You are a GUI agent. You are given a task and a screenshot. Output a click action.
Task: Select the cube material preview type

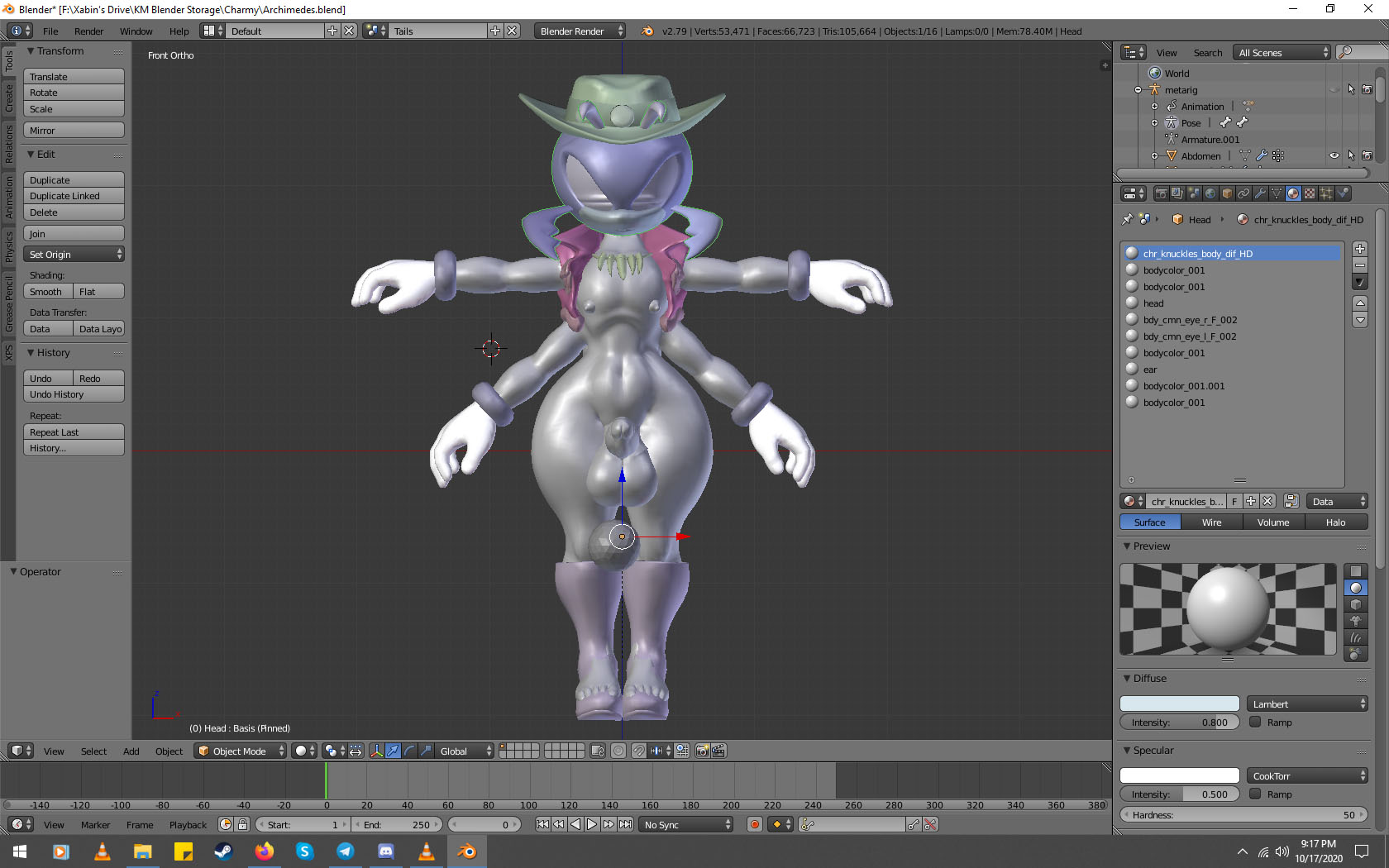(1355, 604)
